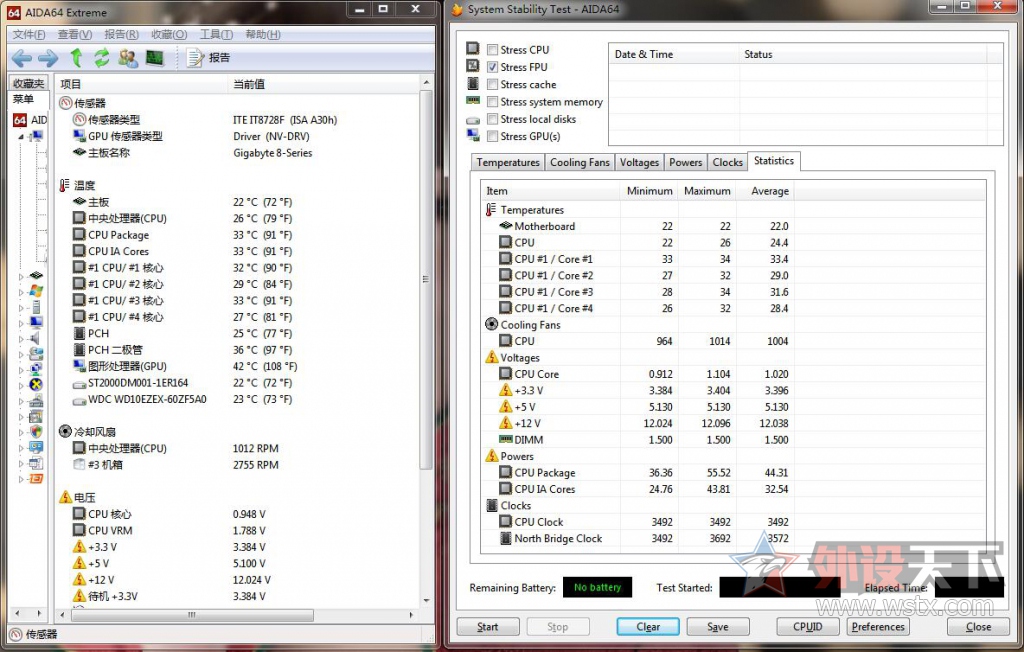Switch to the Cooling Fans tab

pos(580,162)
